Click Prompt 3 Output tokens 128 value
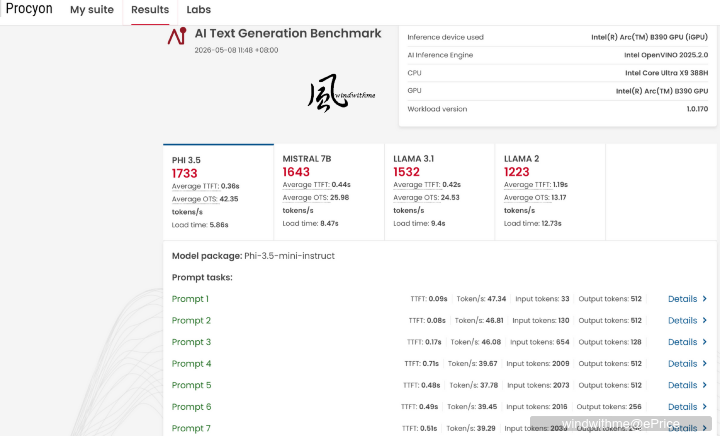Viewport: 720px width, 436px height. pyautogui.click(x=636, y=342)
